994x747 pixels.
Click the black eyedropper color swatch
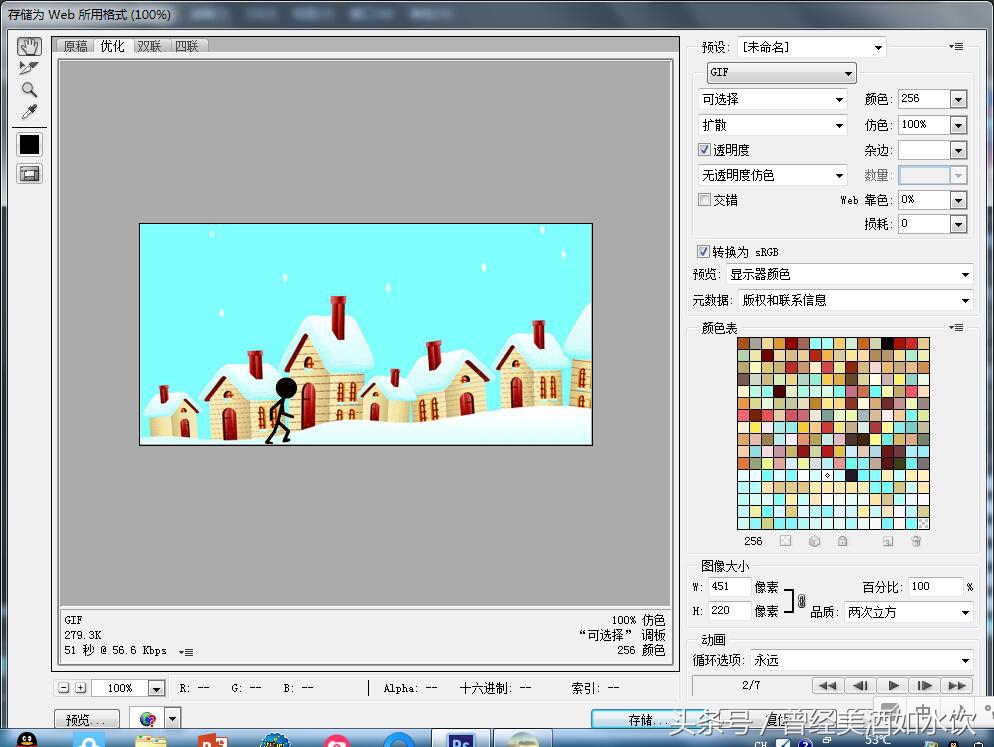[x=30, y=144]
